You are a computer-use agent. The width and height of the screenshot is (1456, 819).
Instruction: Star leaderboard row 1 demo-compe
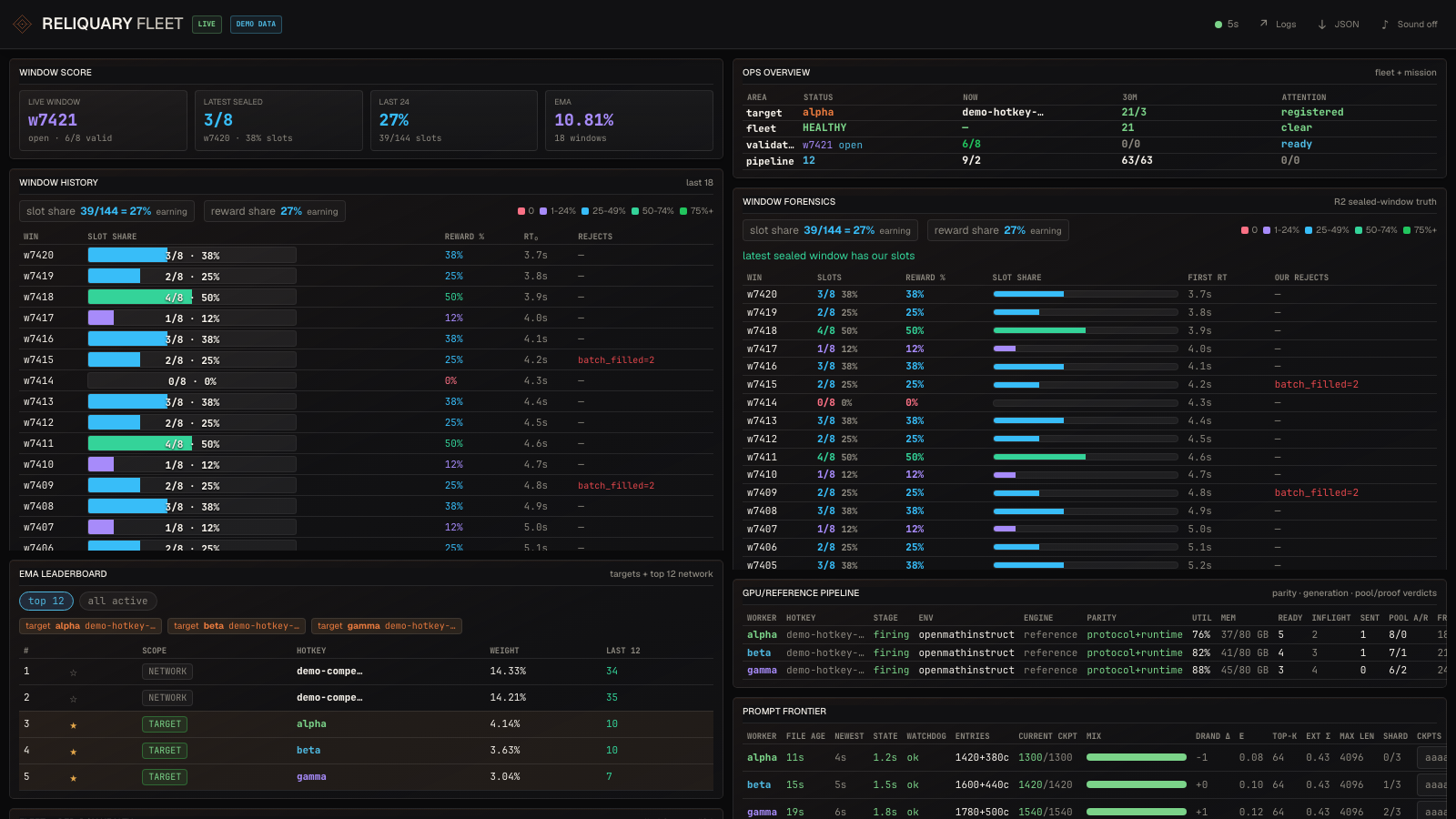tap(74, 672)
